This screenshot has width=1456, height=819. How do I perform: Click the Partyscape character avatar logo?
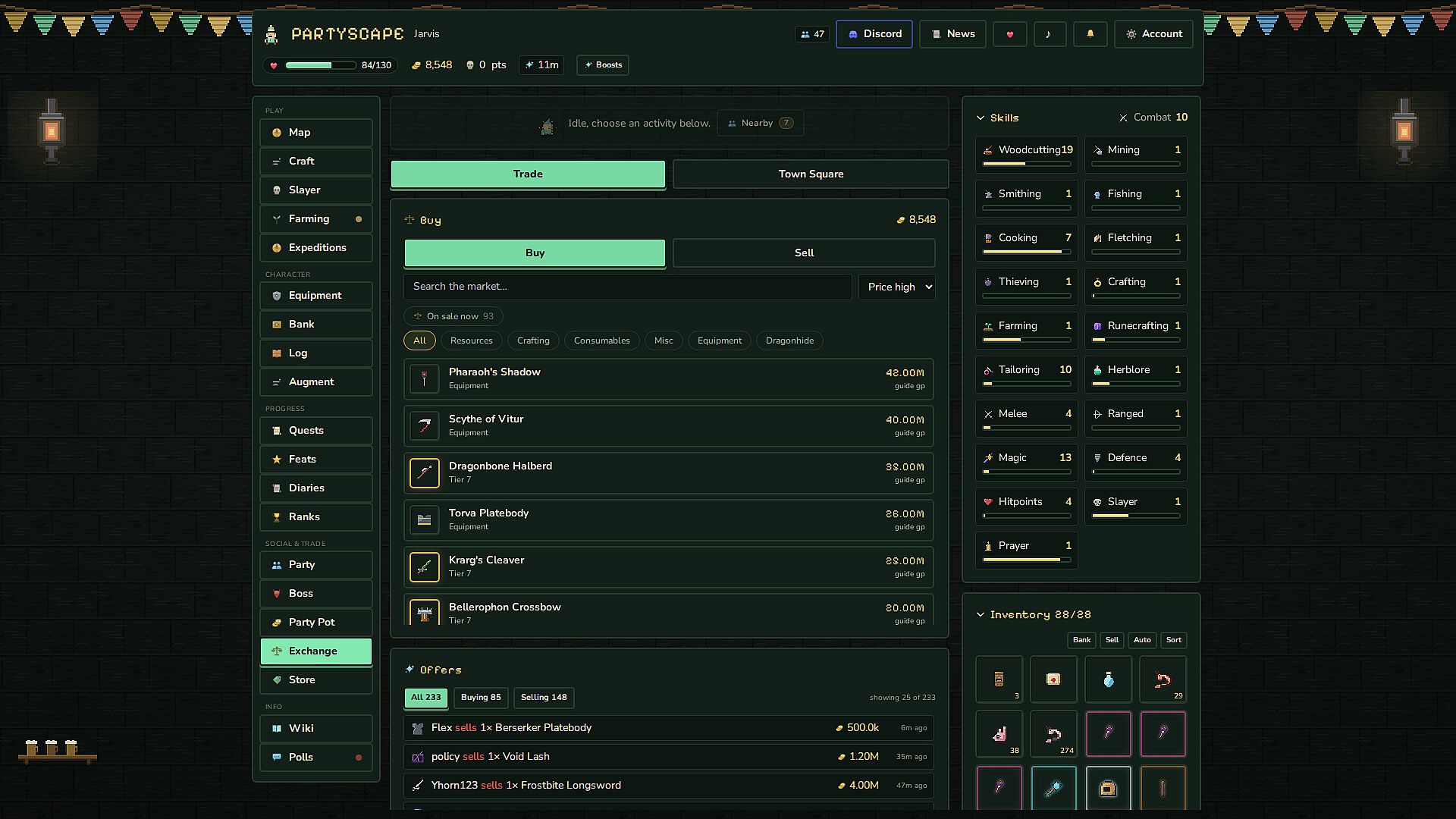(x=271, y=34)
